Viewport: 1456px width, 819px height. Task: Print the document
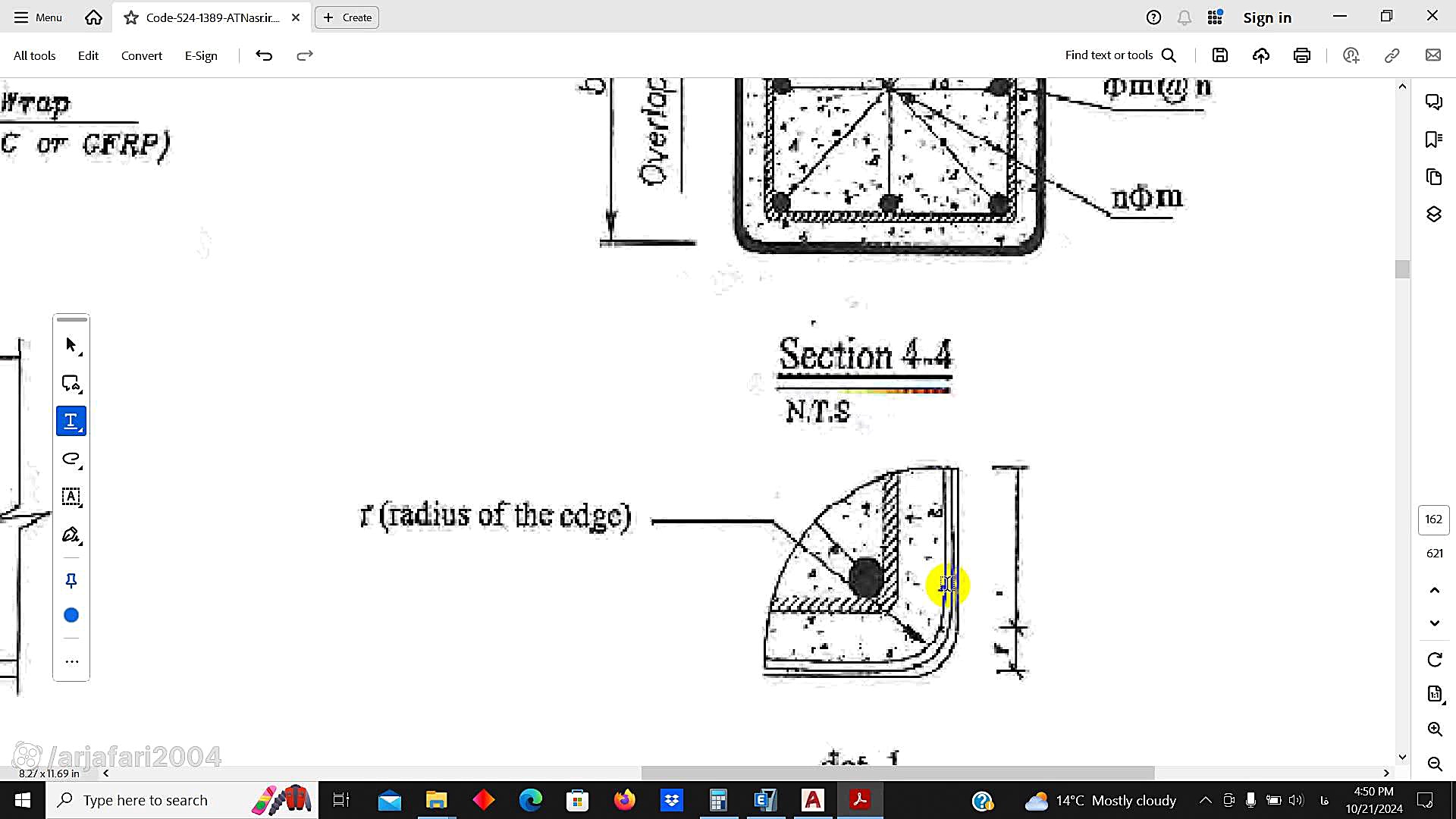1302,55
